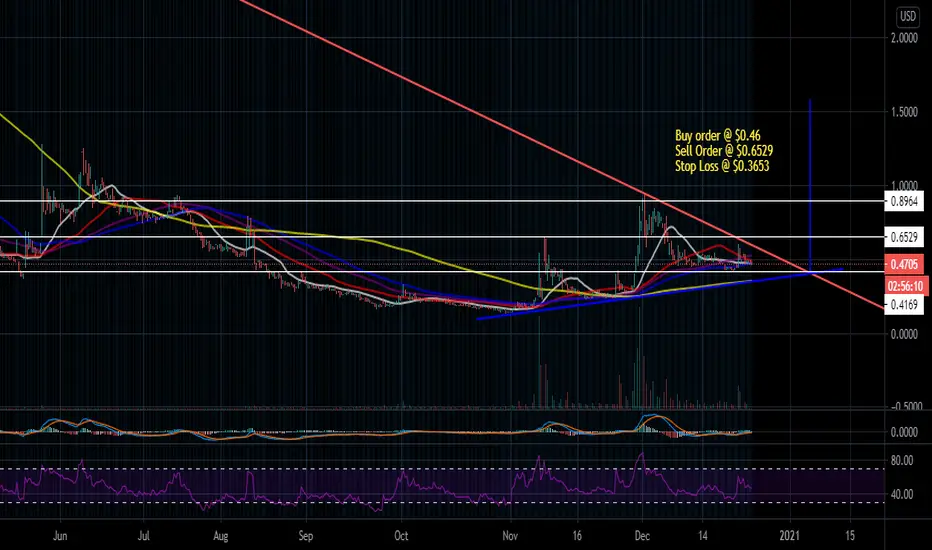Click the RSI 80.00 scale label
The height and width of the screenshot is (550, 932).
pyautogui.click(x=902, y=461)
